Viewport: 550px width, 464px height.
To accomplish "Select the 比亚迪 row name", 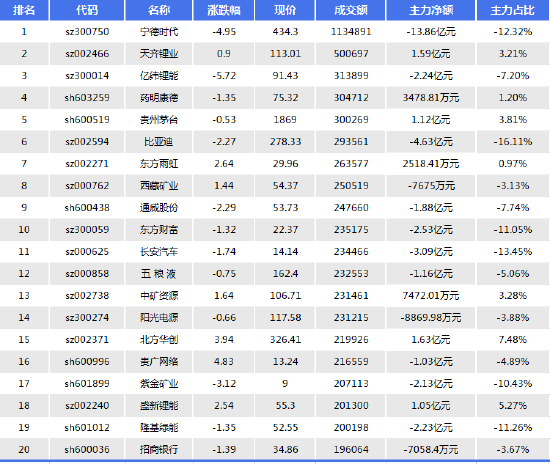I will point(159,142).
